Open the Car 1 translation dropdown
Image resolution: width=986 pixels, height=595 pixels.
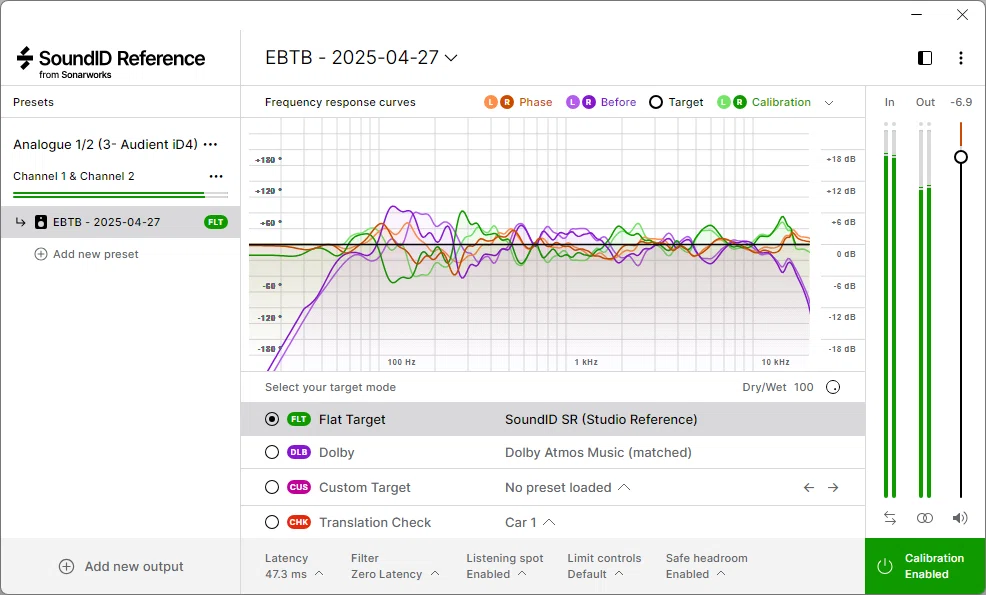pos(529,522)
